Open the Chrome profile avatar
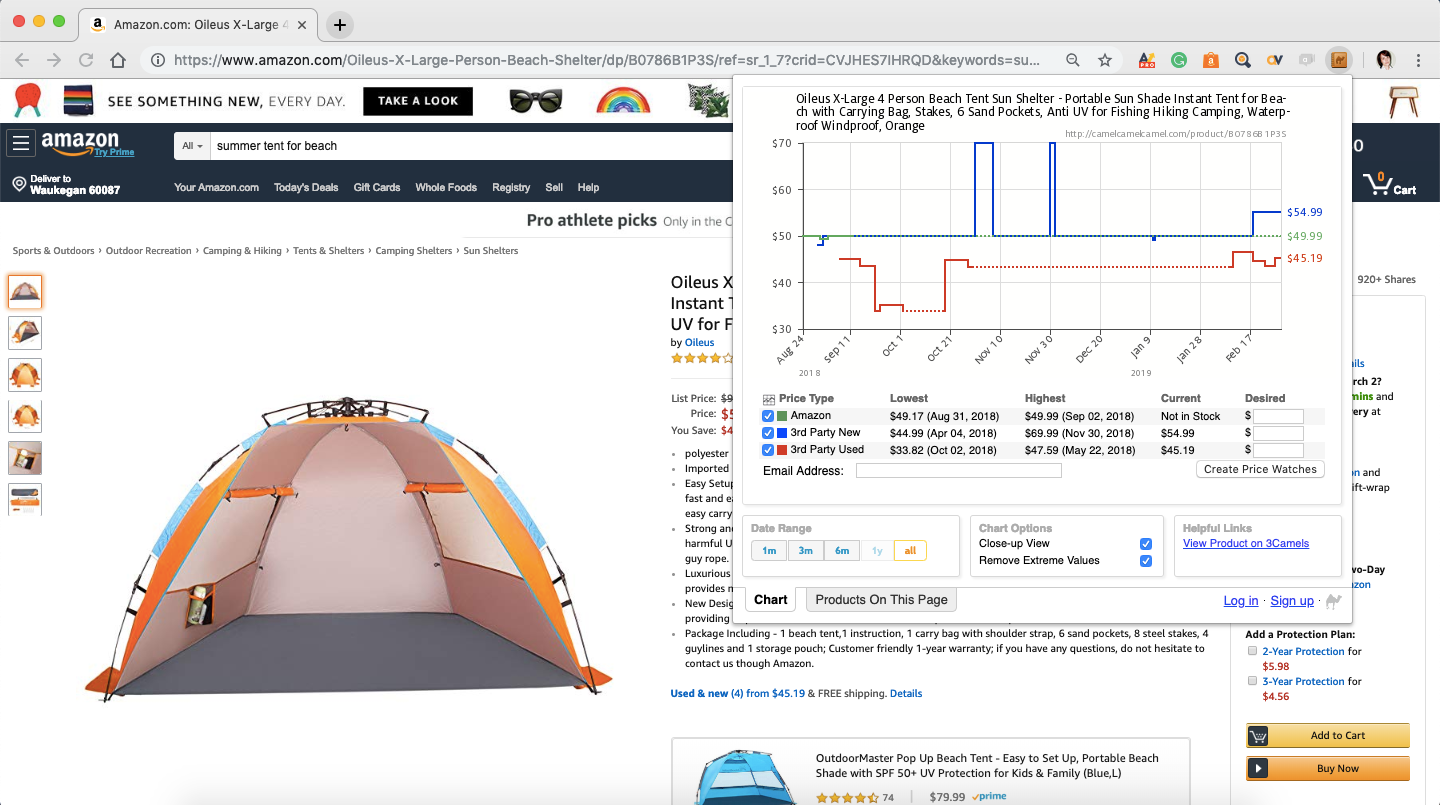 (x=1386, y=60)
